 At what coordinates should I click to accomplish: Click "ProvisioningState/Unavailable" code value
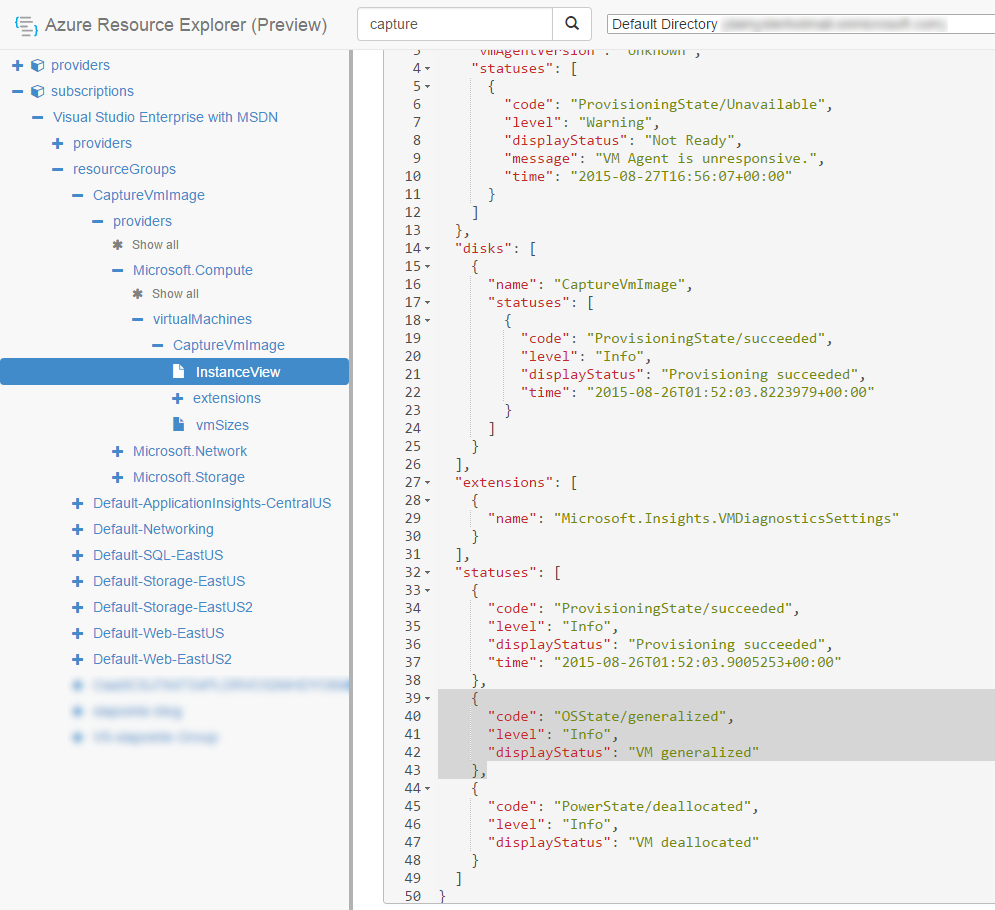click(x=698, y=104)
